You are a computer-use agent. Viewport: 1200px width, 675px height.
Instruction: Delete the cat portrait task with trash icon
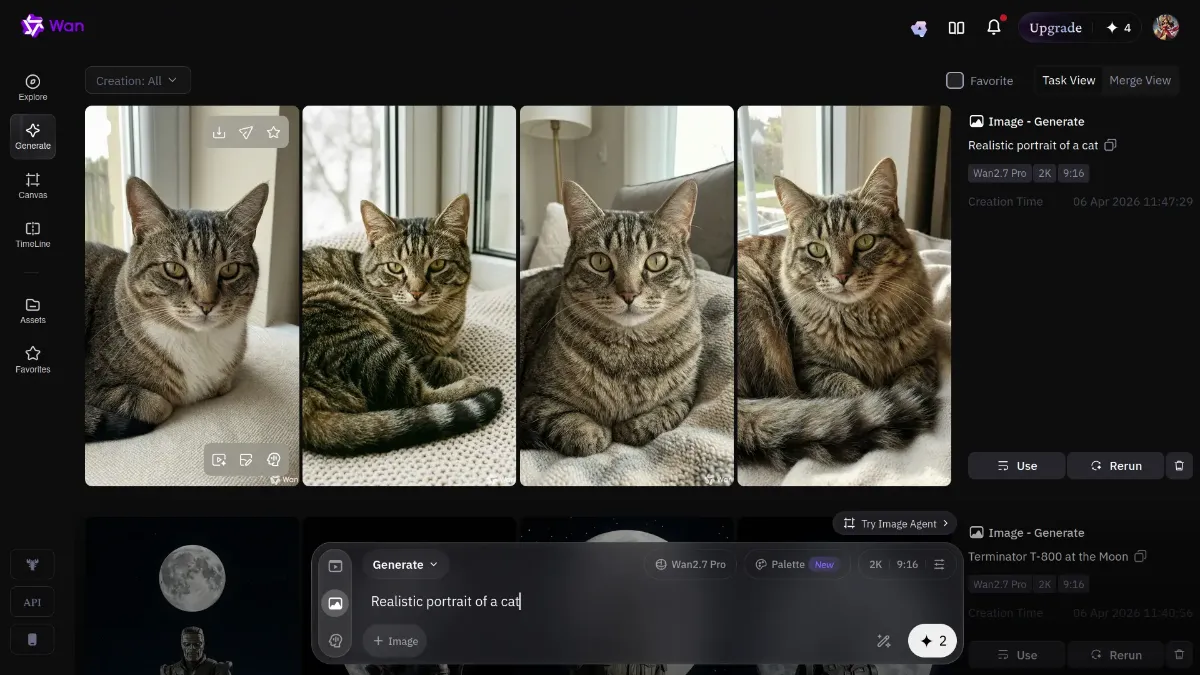point(1179,466)
